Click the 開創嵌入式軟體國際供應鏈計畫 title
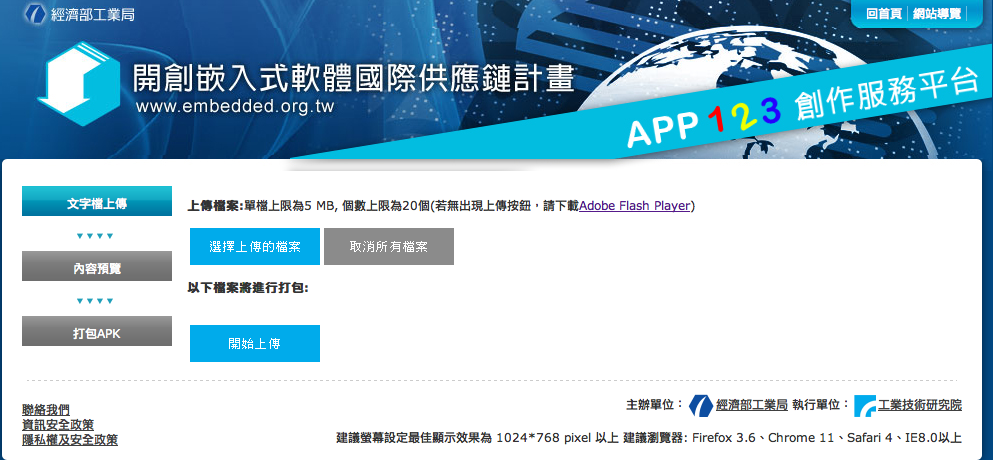 click(353, 77)
